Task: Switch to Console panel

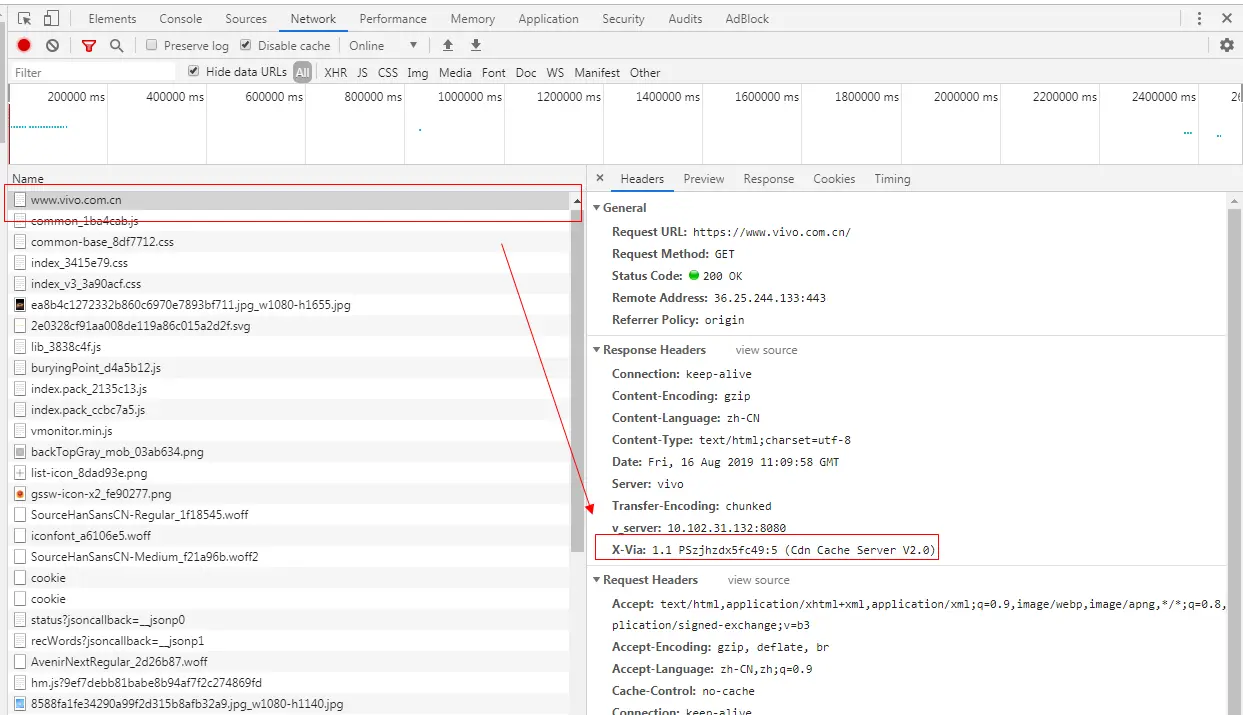Action: [181, 19]
